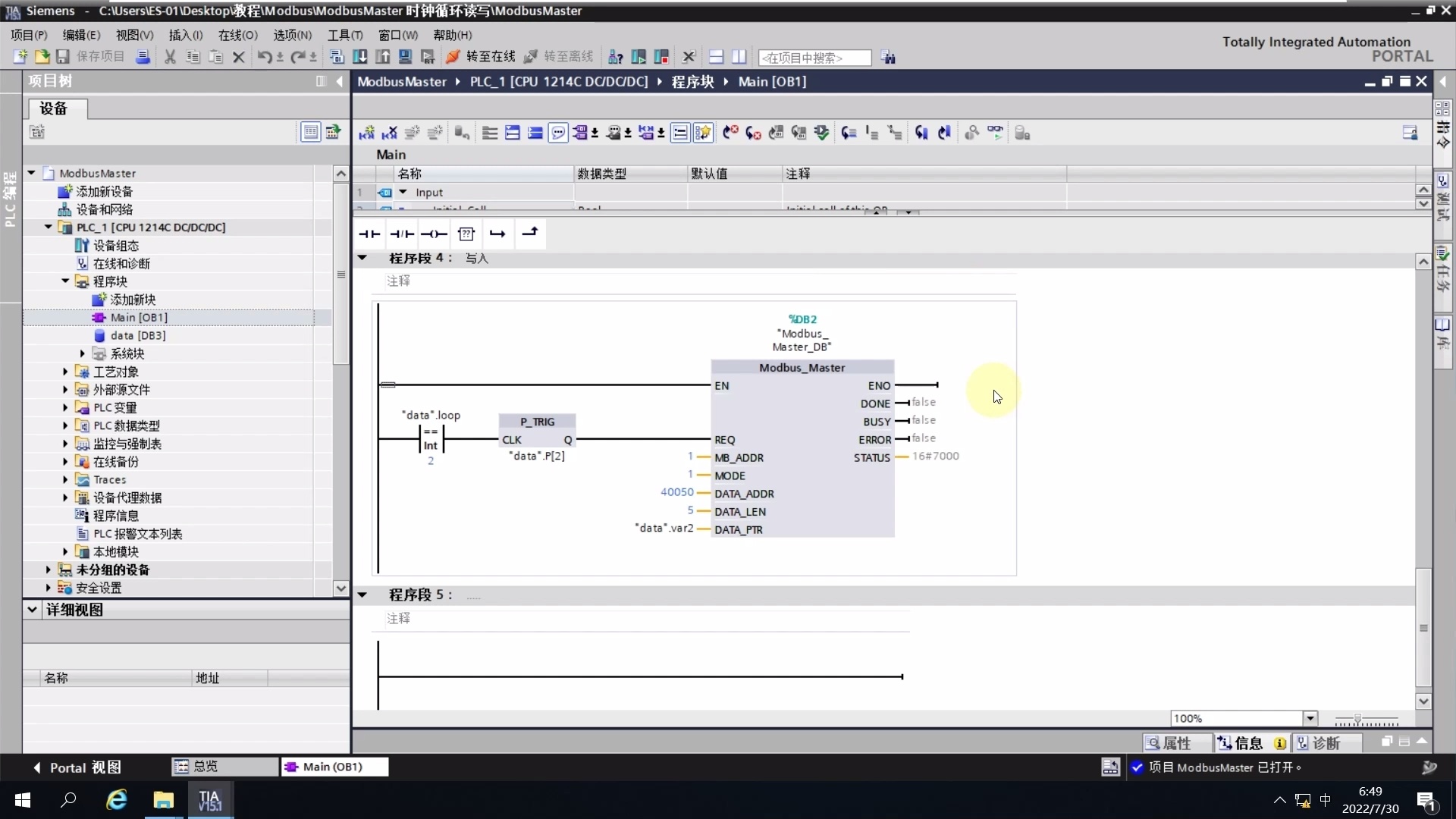The height and width of the screenshot is (819, 1456).
Task: Click the Portal 视图 link
Action: (77, 767)
